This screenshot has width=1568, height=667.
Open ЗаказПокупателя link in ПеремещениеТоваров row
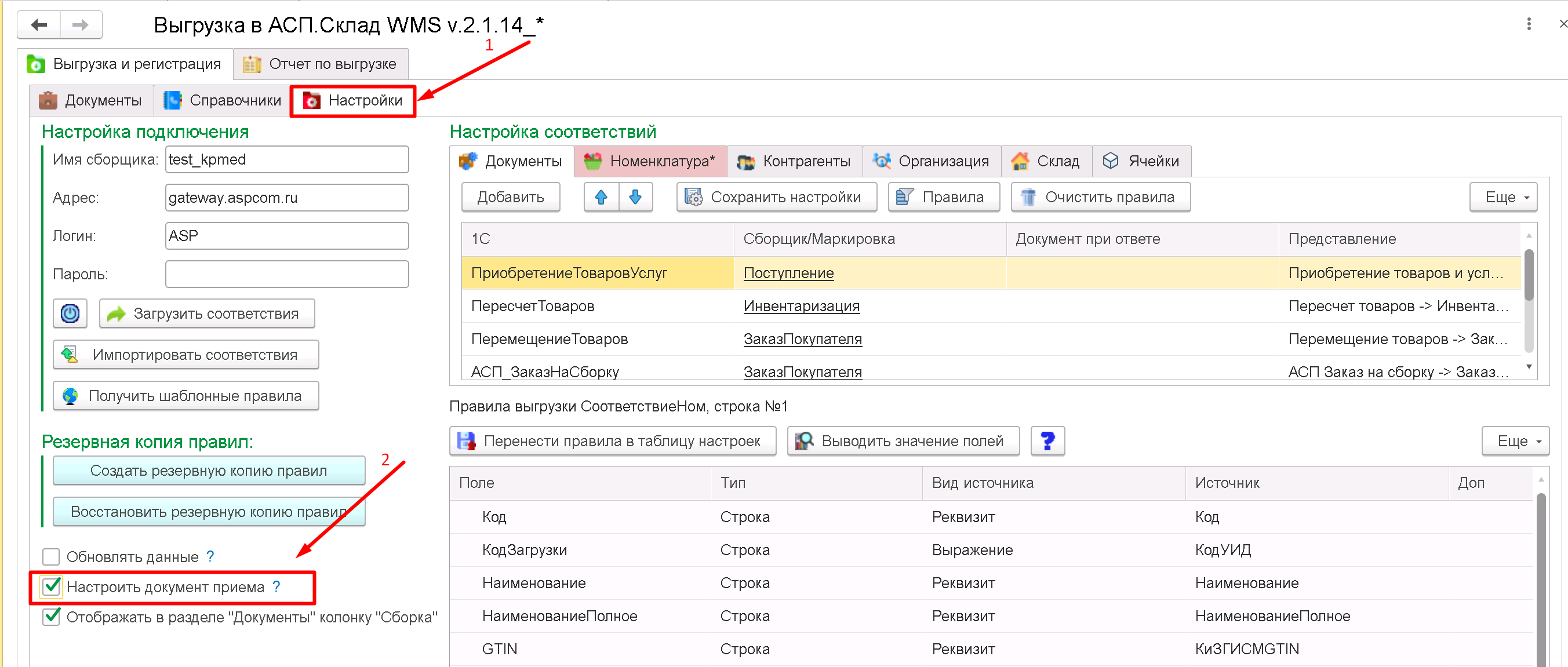[x=802, y=339]
